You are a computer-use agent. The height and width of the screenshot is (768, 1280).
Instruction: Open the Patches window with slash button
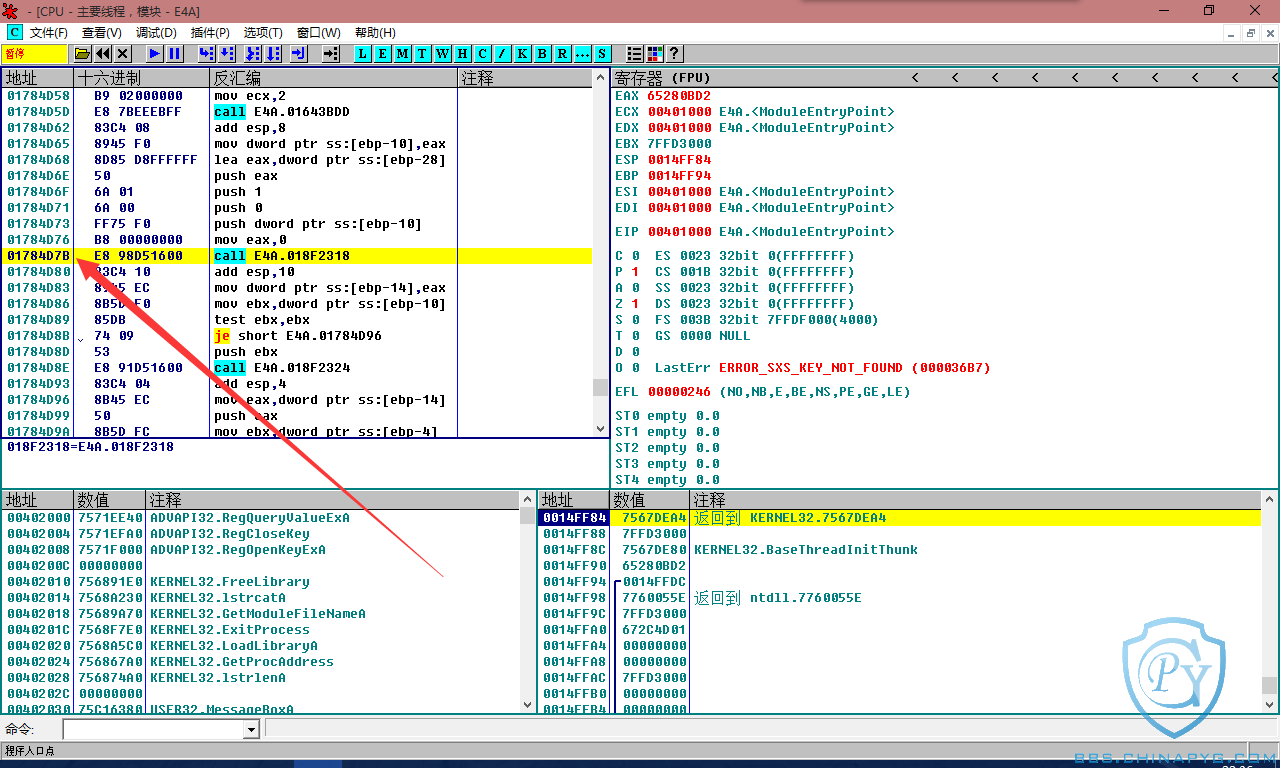tap(503, 53)
